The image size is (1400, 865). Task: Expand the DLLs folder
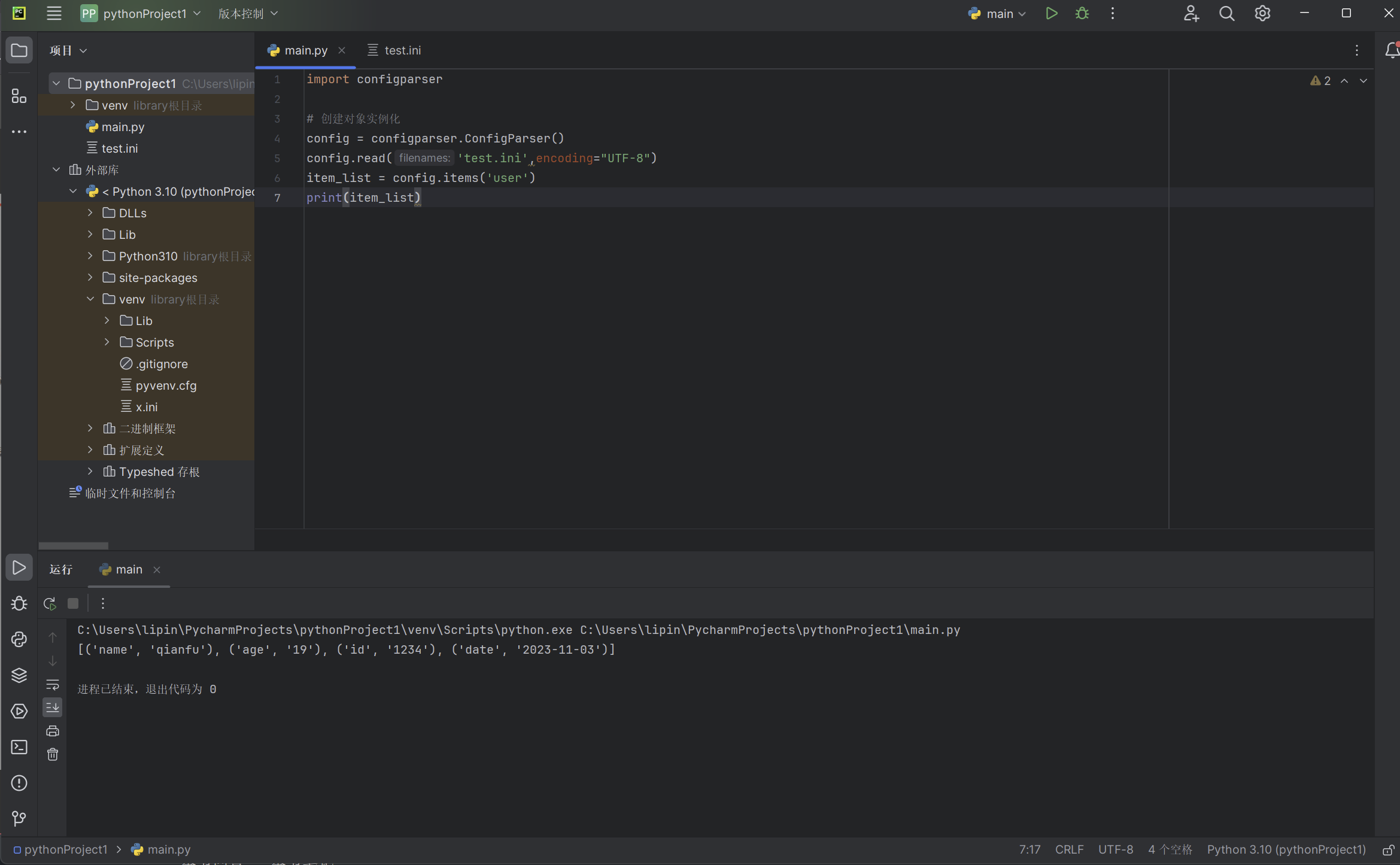pyautogui.click(x=90, y=213)
